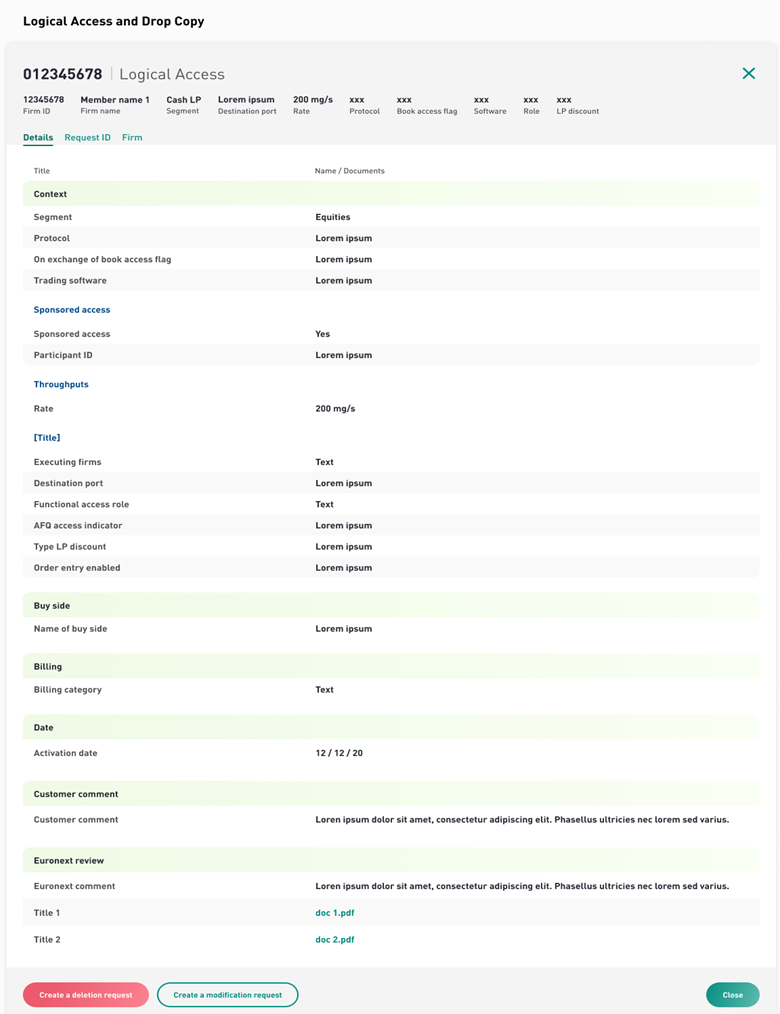Open the doc 2.pdf link
780x1014 pixels.
click(334, 939)
